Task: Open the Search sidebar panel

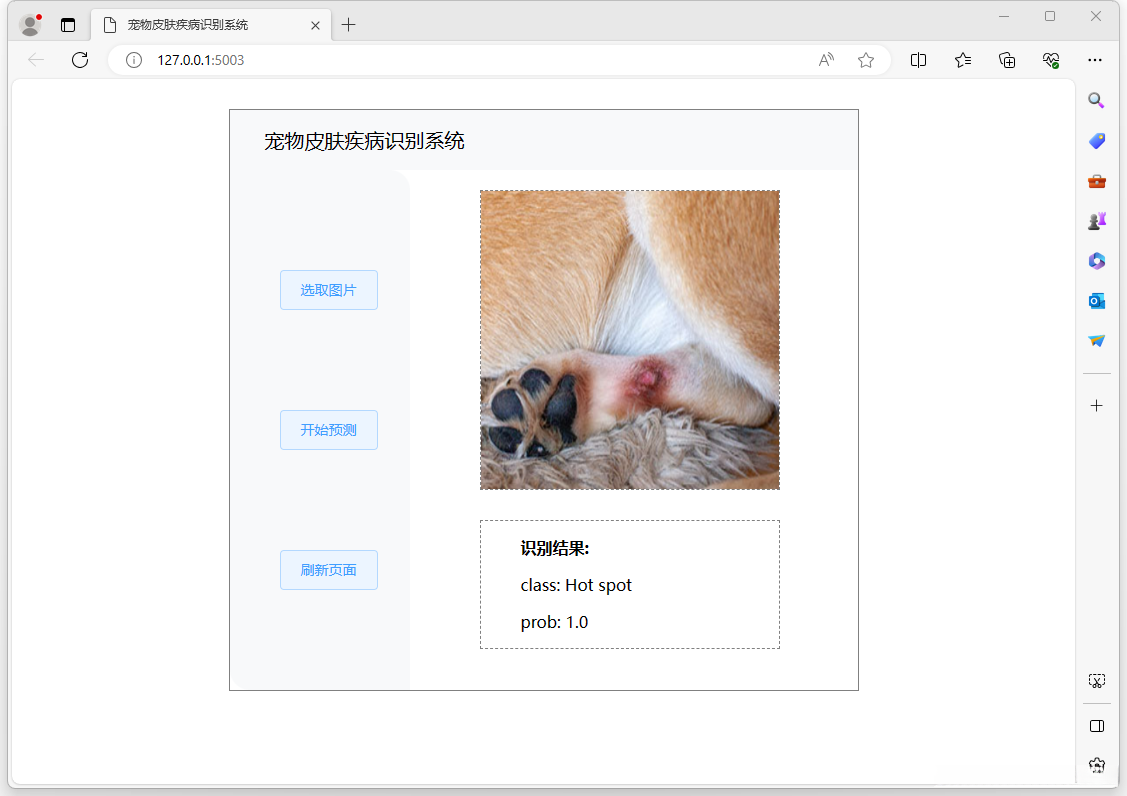Action: pos(1096,100)
